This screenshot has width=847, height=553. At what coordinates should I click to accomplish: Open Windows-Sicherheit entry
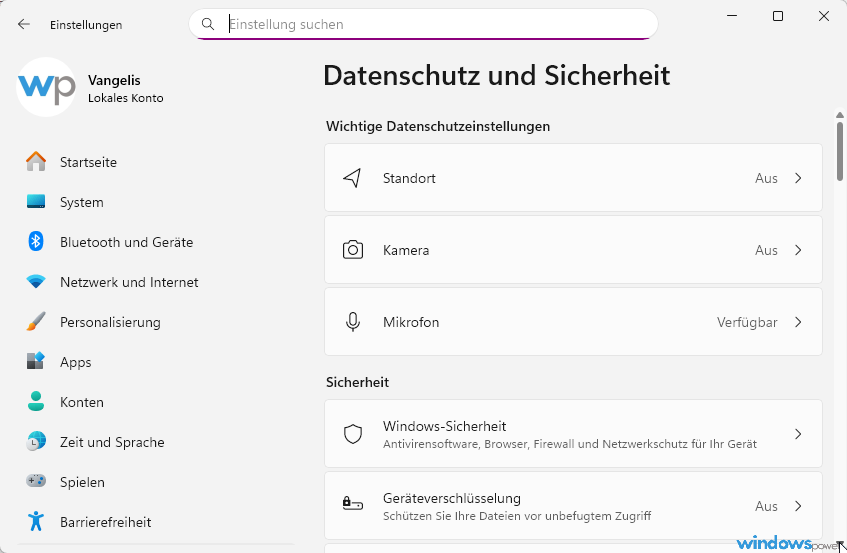[x=573, y=434]
